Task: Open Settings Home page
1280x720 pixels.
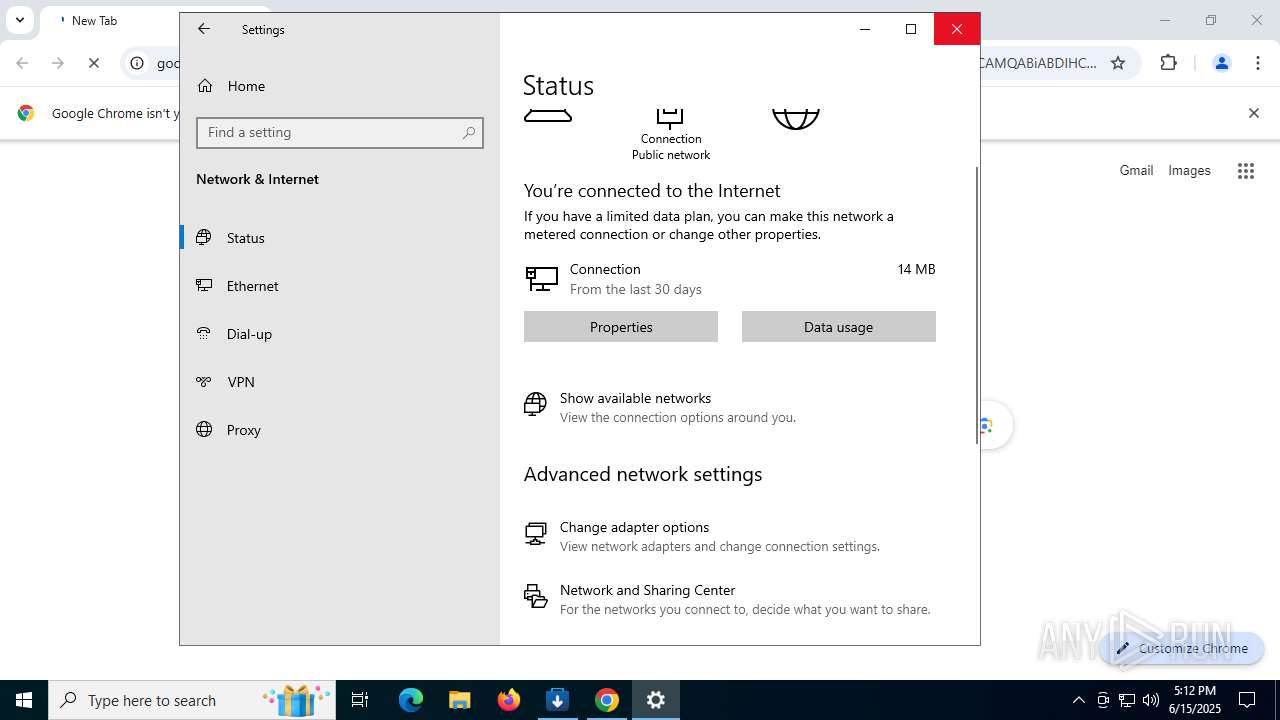Action: pos(340,86)
